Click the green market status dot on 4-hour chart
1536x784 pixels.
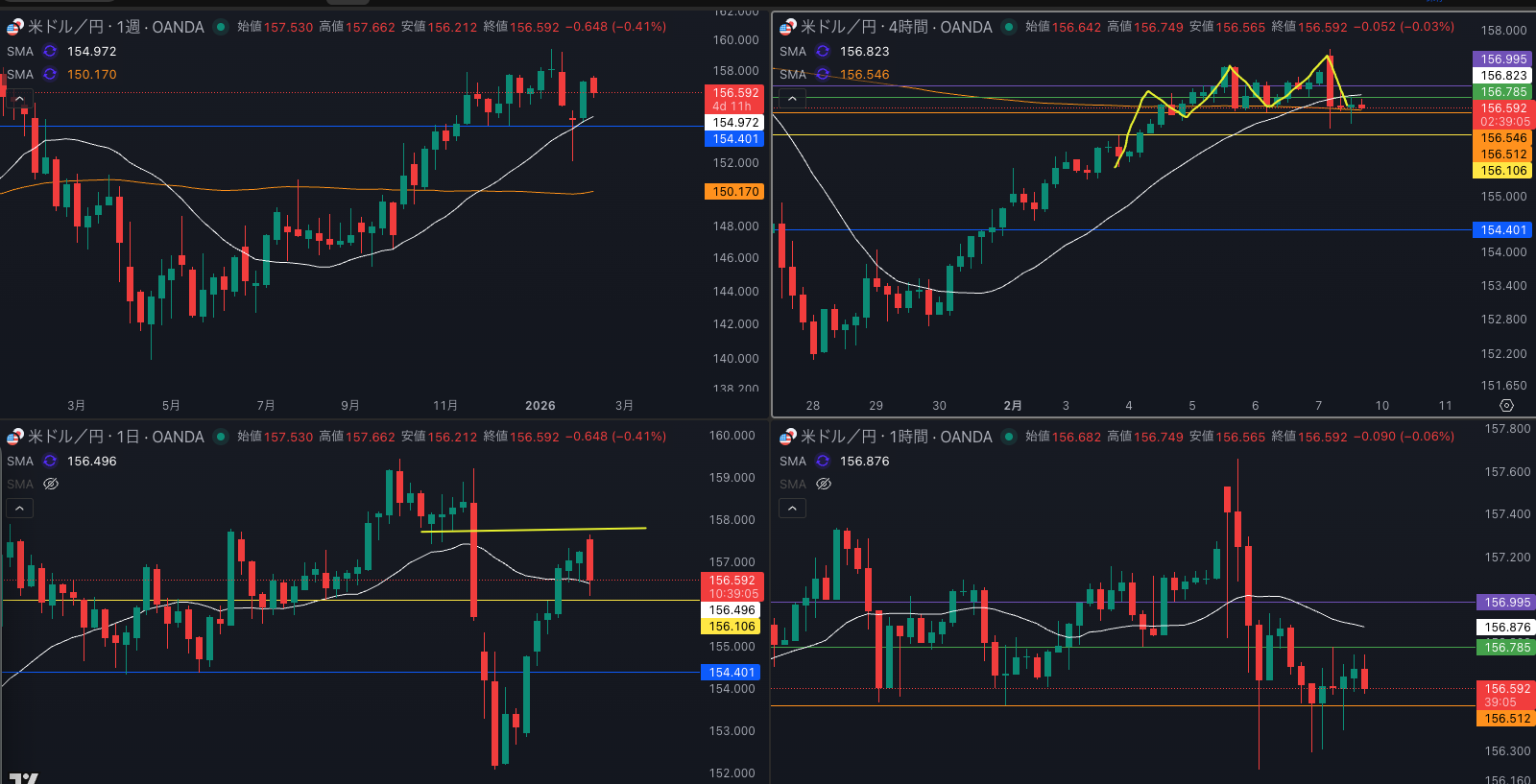click(1009, 27)
